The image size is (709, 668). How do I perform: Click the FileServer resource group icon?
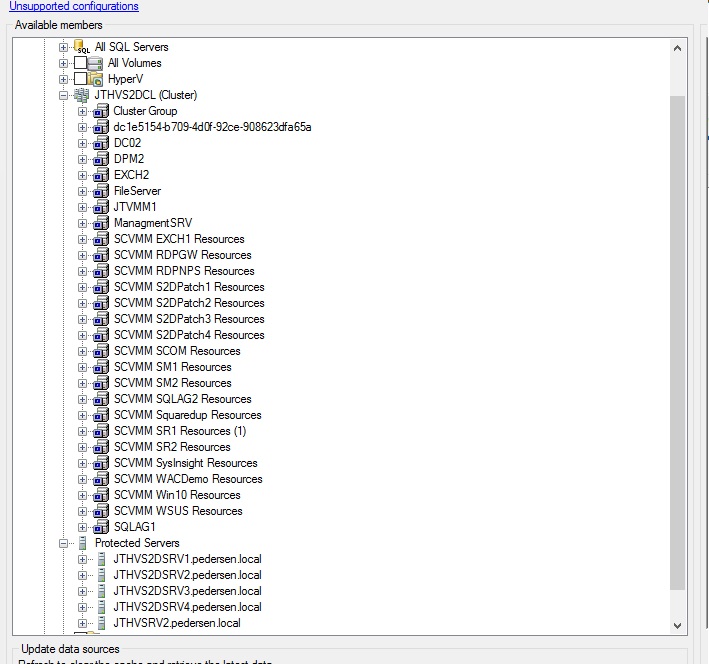point(101,191)
